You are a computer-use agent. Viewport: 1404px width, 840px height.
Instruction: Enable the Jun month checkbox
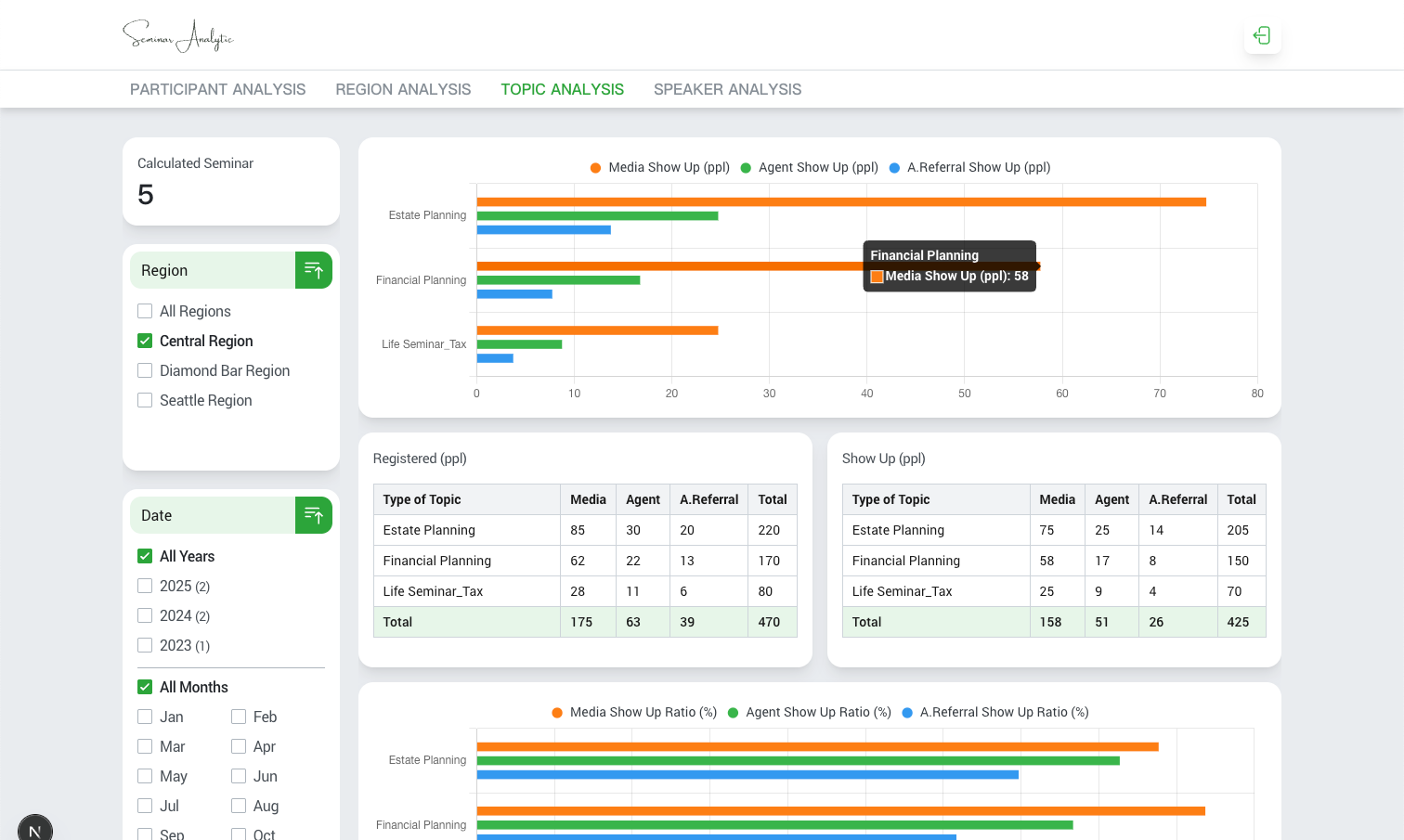[x=239, y=776]
